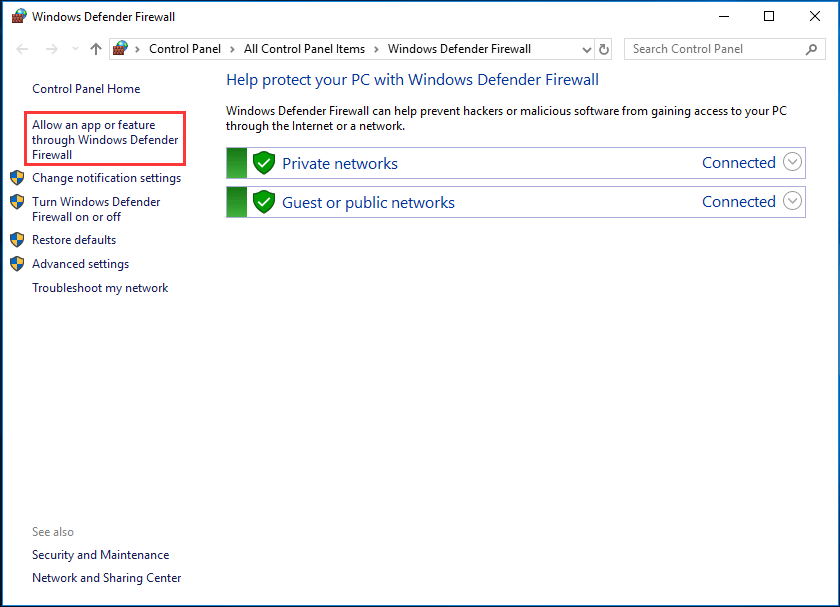Image resolution: width=840 pixels, height=607 pixels.
Task: Click inside the Search Control Panel field
Action: coord(710,48)
